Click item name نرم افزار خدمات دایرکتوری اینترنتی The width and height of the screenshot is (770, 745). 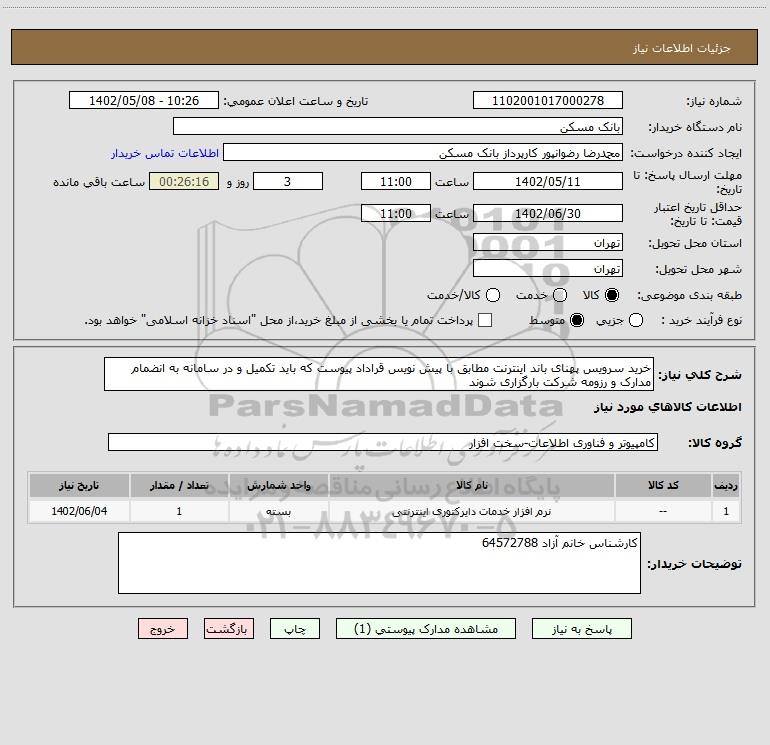pos(471,512)
